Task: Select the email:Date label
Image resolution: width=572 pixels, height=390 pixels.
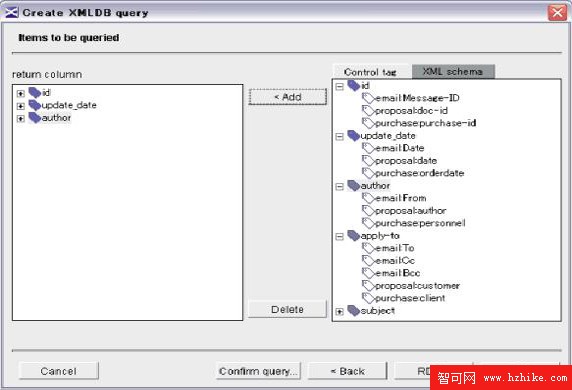Action: click(x=399, y=148)
